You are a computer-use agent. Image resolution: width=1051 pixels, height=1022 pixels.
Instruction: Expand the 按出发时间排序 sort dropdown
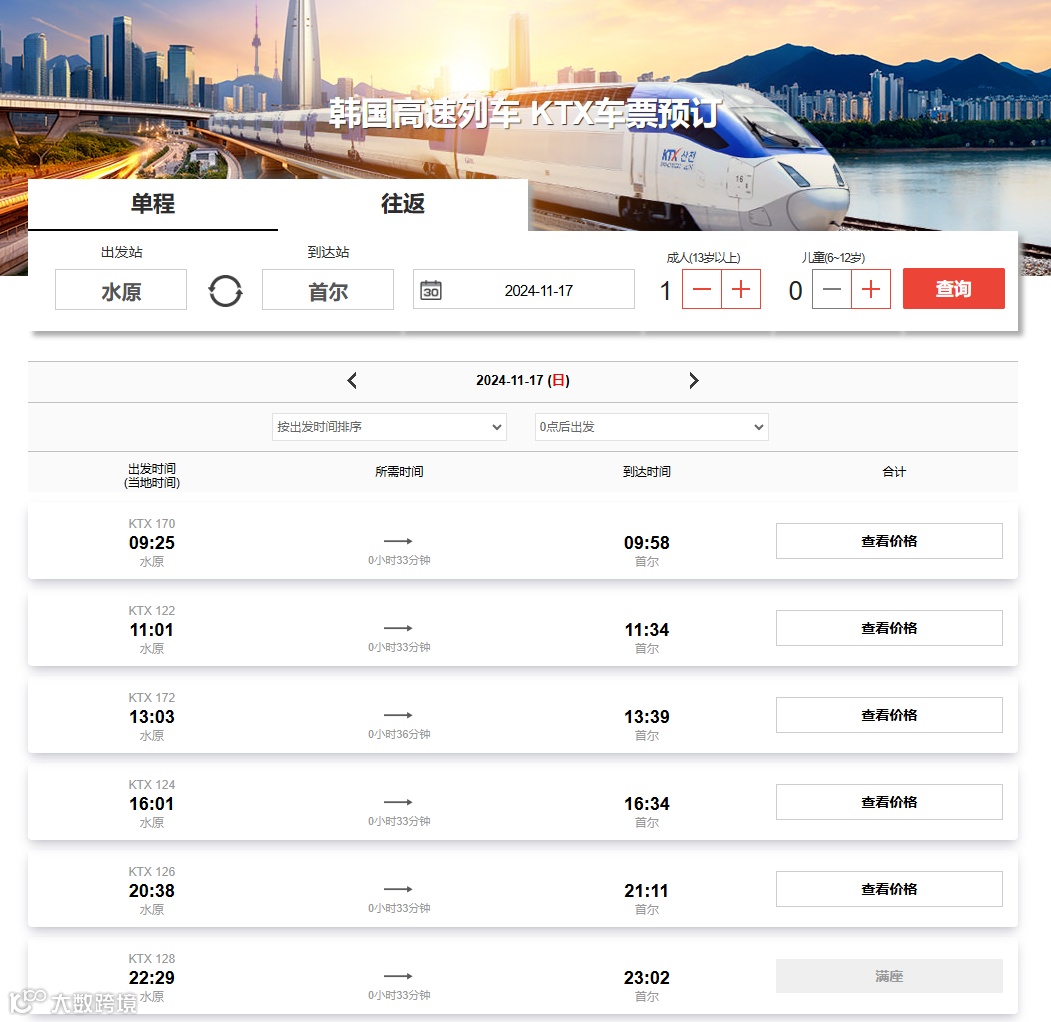(x=389, y=427)
